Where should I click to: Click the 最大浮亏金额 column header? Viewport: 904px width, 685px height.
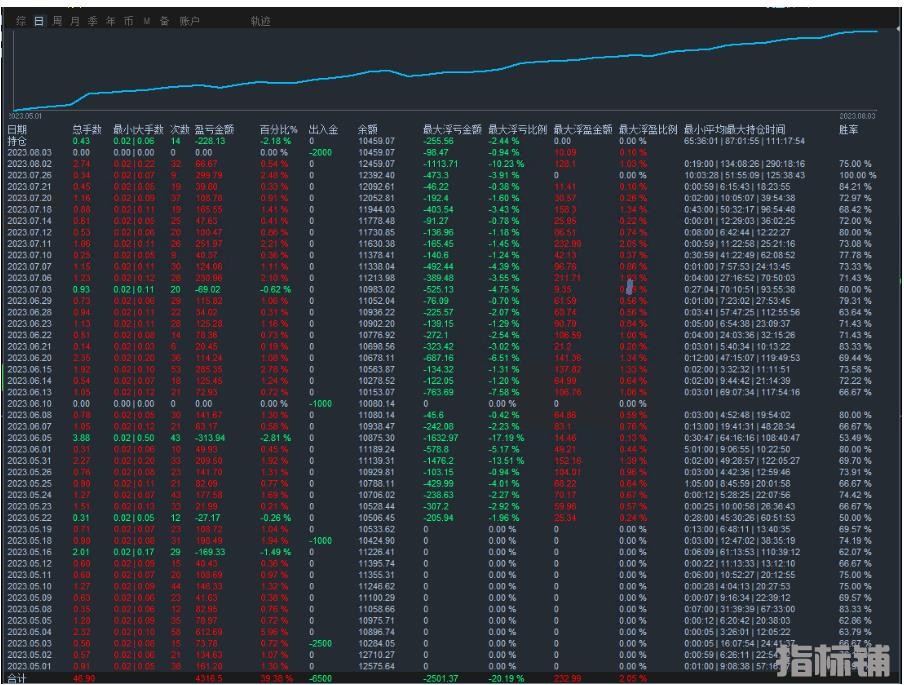(452, 129)
